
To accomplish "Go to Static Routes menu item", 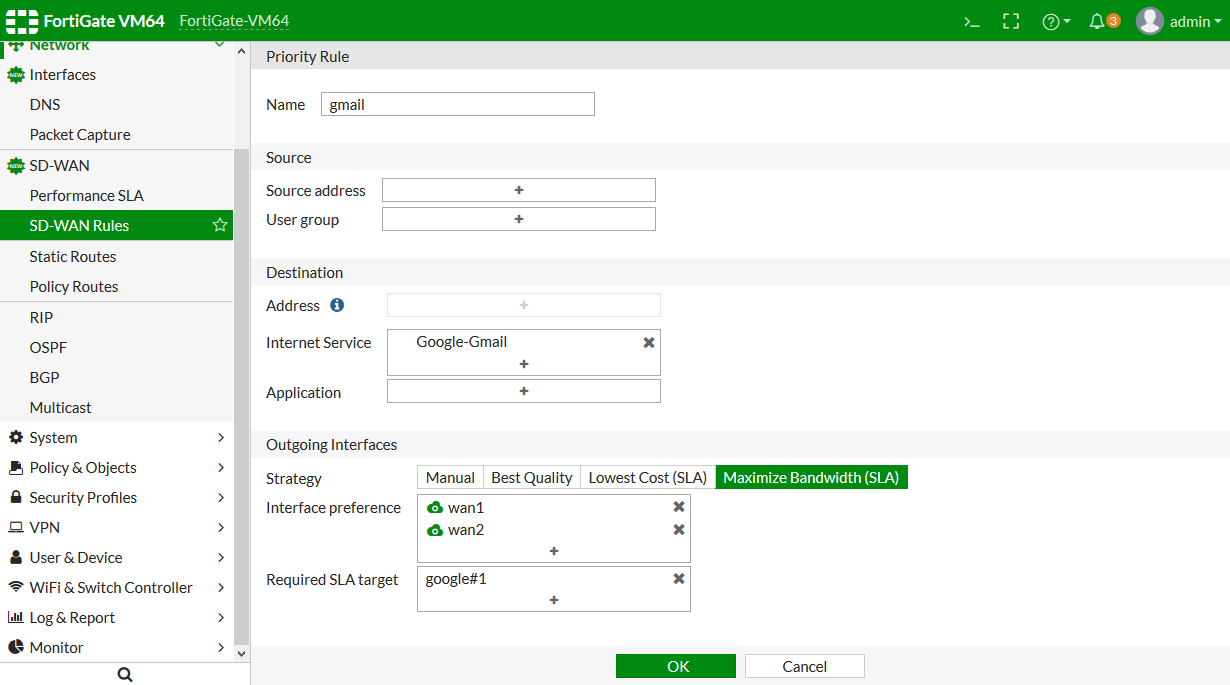I will [x=73, y=257].
